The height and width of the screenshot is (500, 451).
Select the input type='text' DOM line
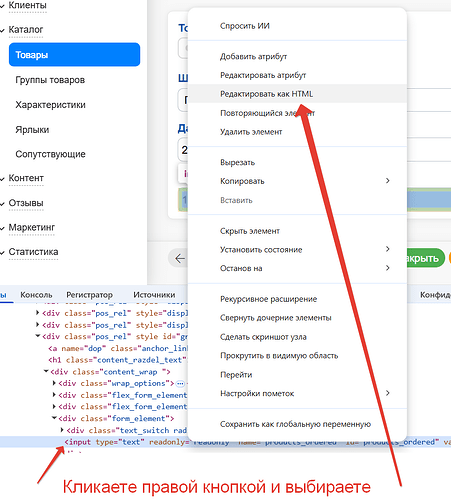tap(225, 442)
